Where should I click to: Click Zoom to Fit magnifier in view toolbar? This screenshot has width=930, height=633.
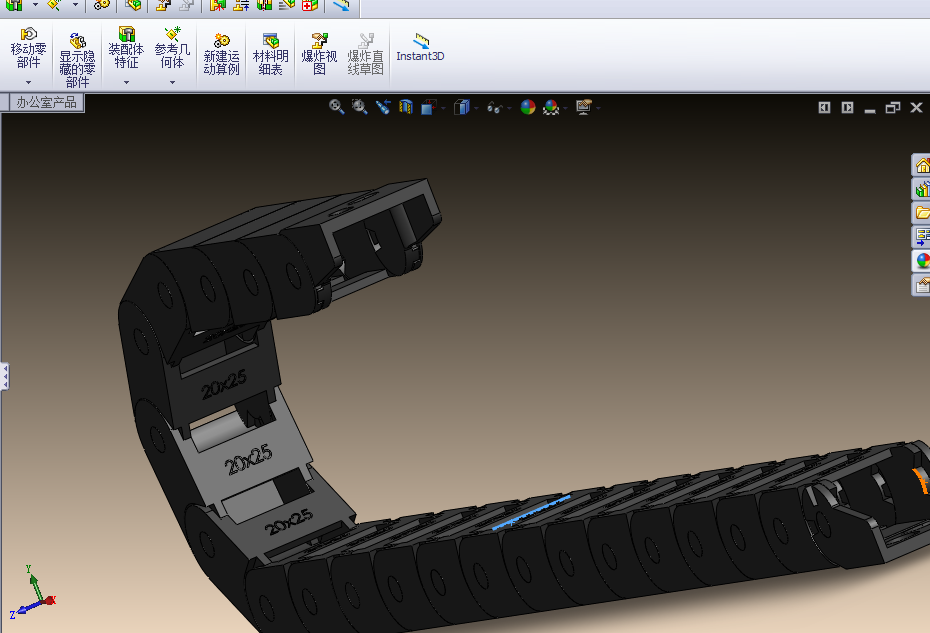[337, 107]
